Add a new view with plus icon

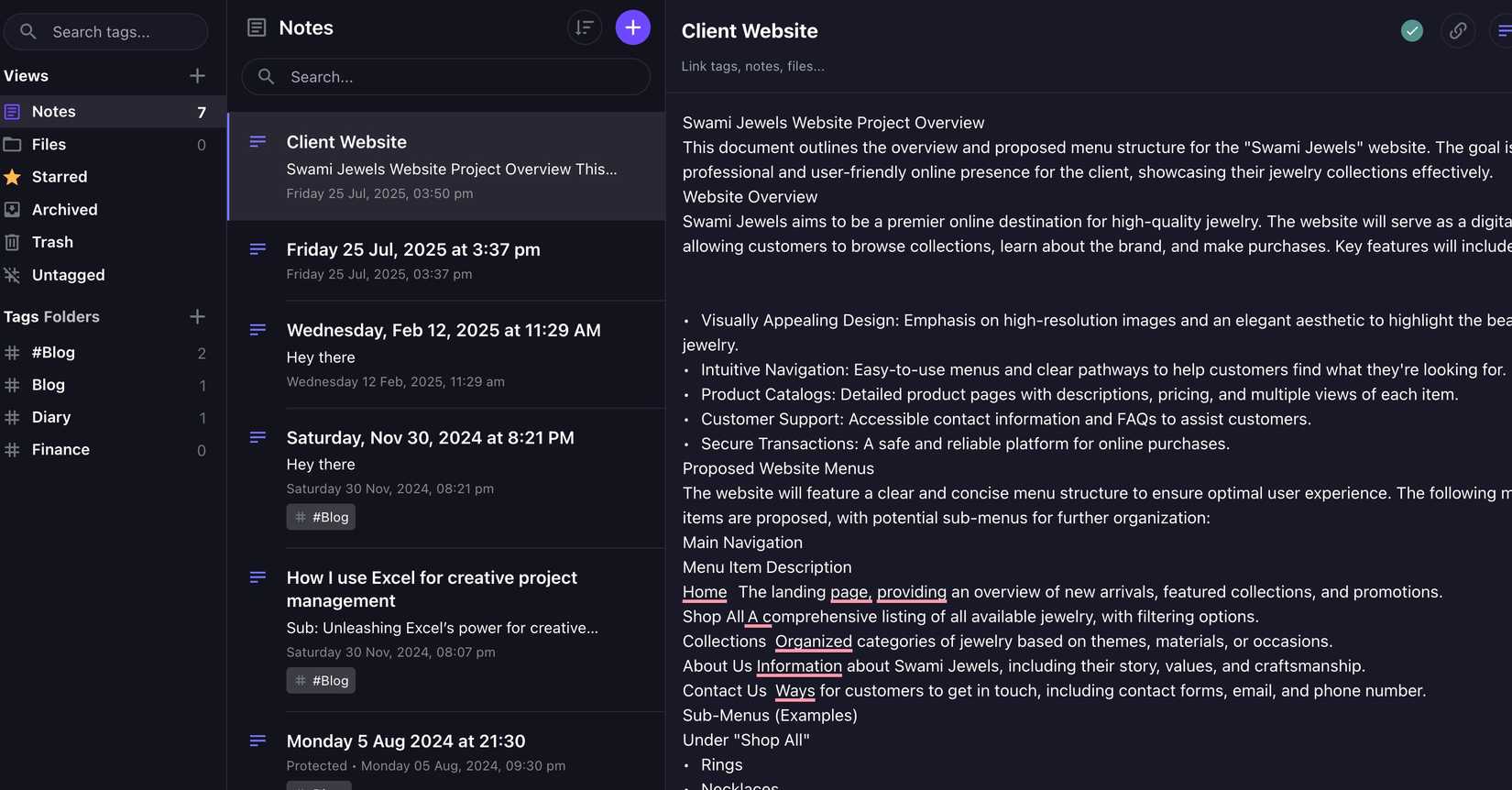click(x=197, y=76)
